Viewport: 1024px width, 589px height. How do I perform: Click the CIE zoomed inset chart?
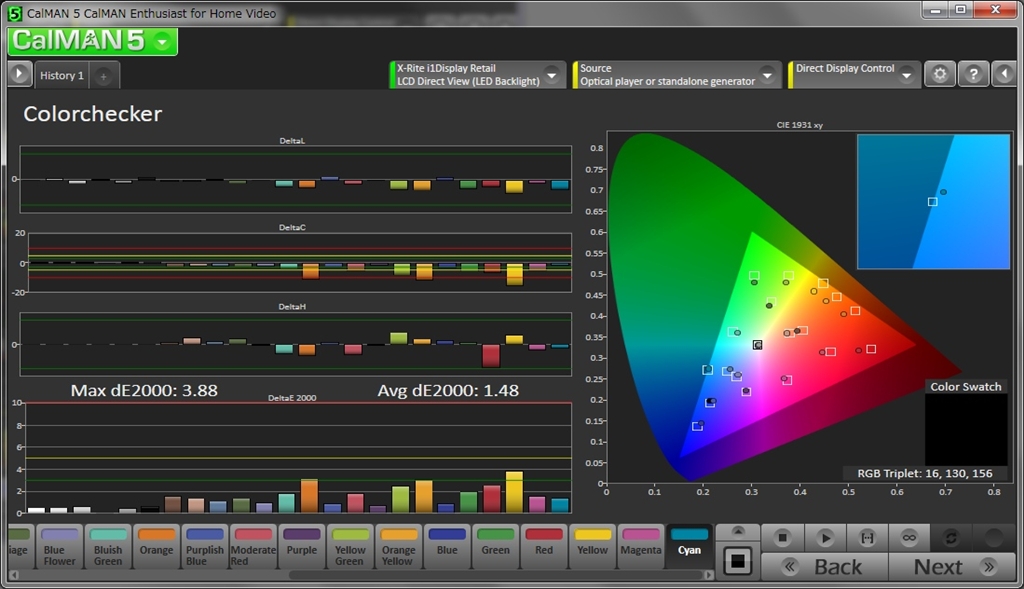click(933, 201)
